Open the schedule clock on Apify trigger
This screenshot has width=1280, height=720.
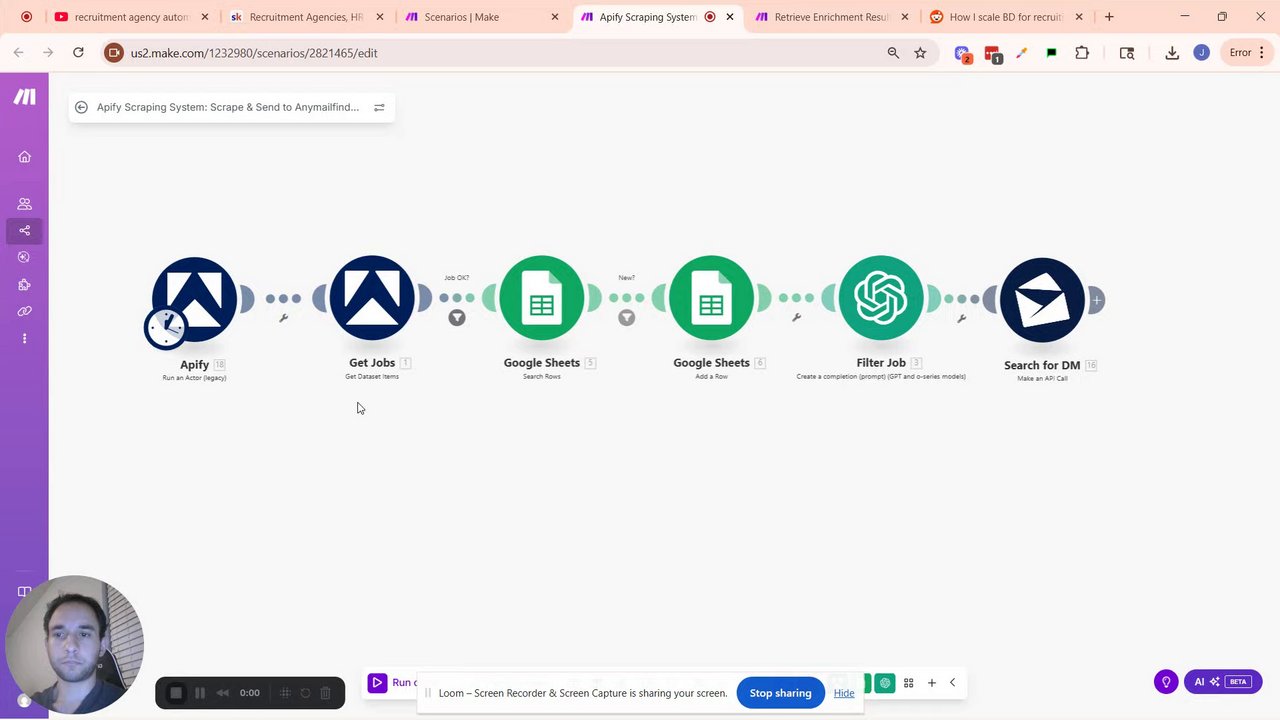point(165,328)
